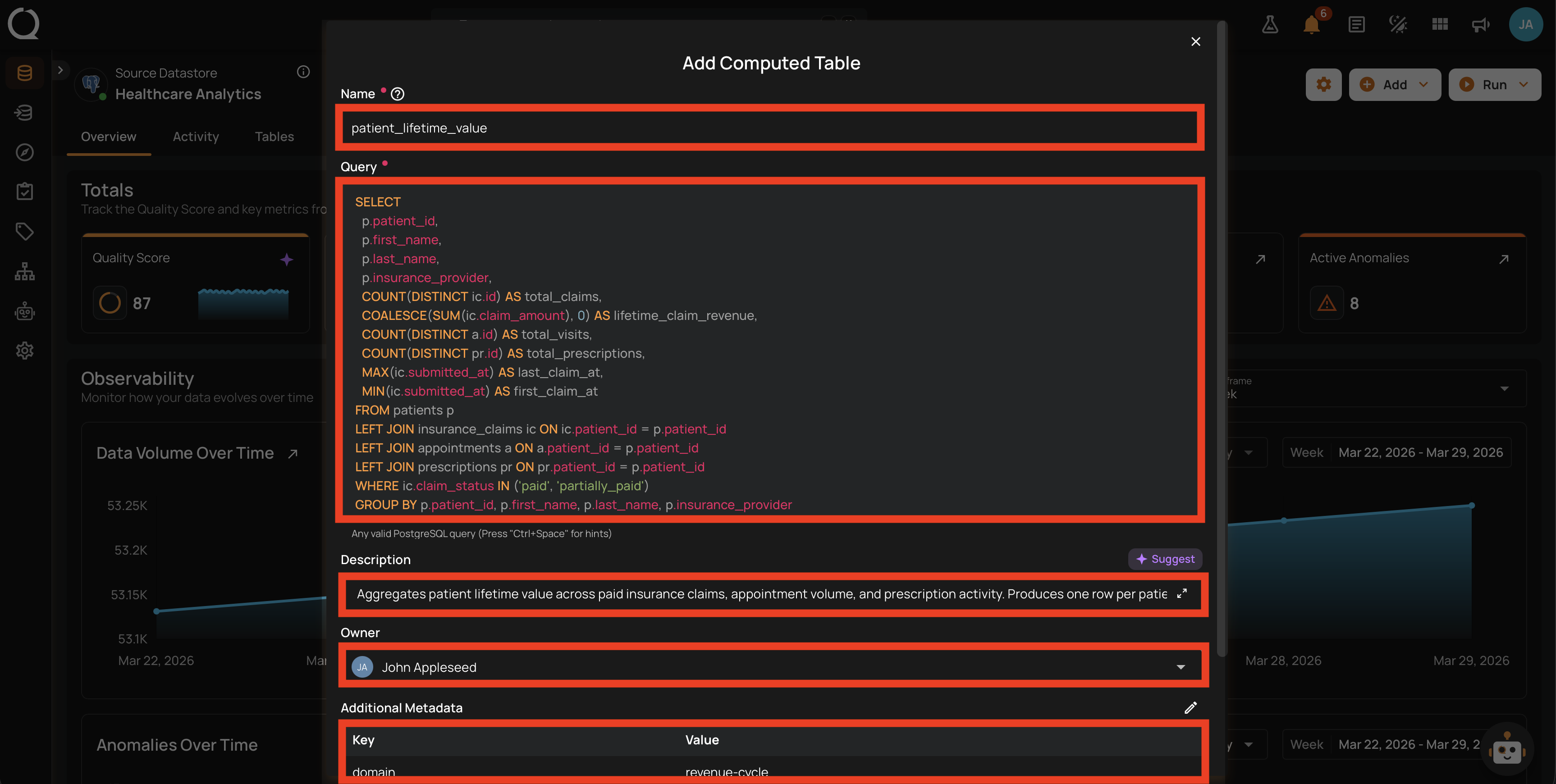Switch to the Activity tab
The image size is (1556, 784).
[196, 137]
